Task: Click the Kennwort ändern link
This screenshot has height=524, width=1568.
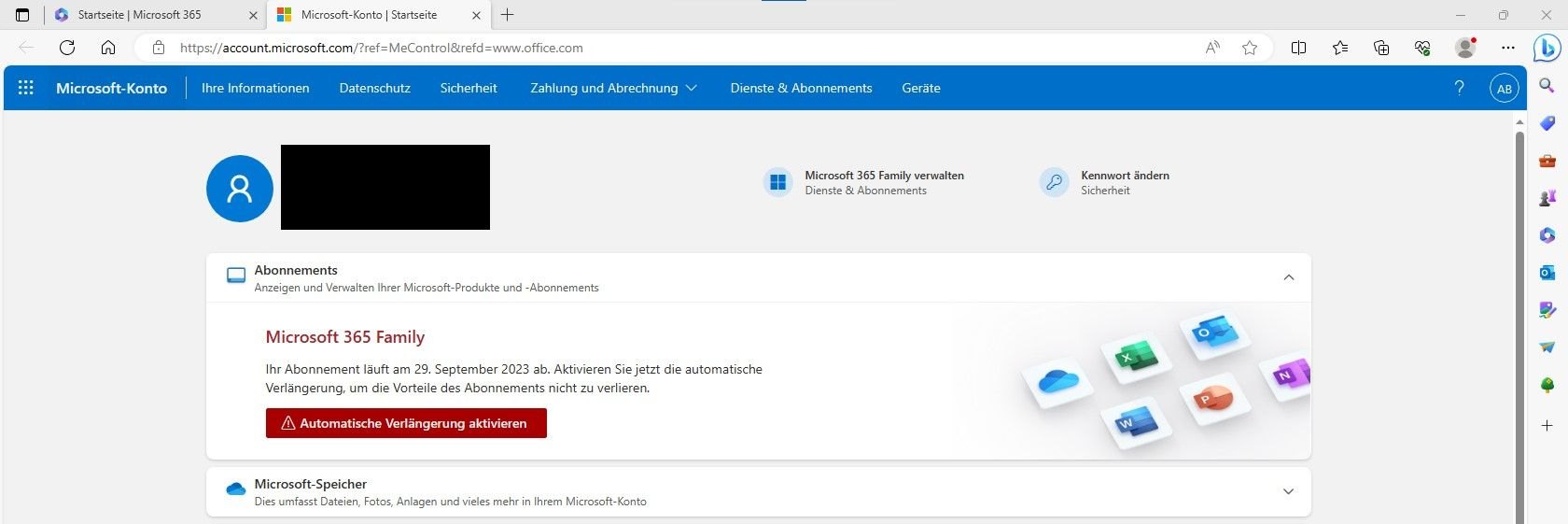Action: click(1125, 175)
